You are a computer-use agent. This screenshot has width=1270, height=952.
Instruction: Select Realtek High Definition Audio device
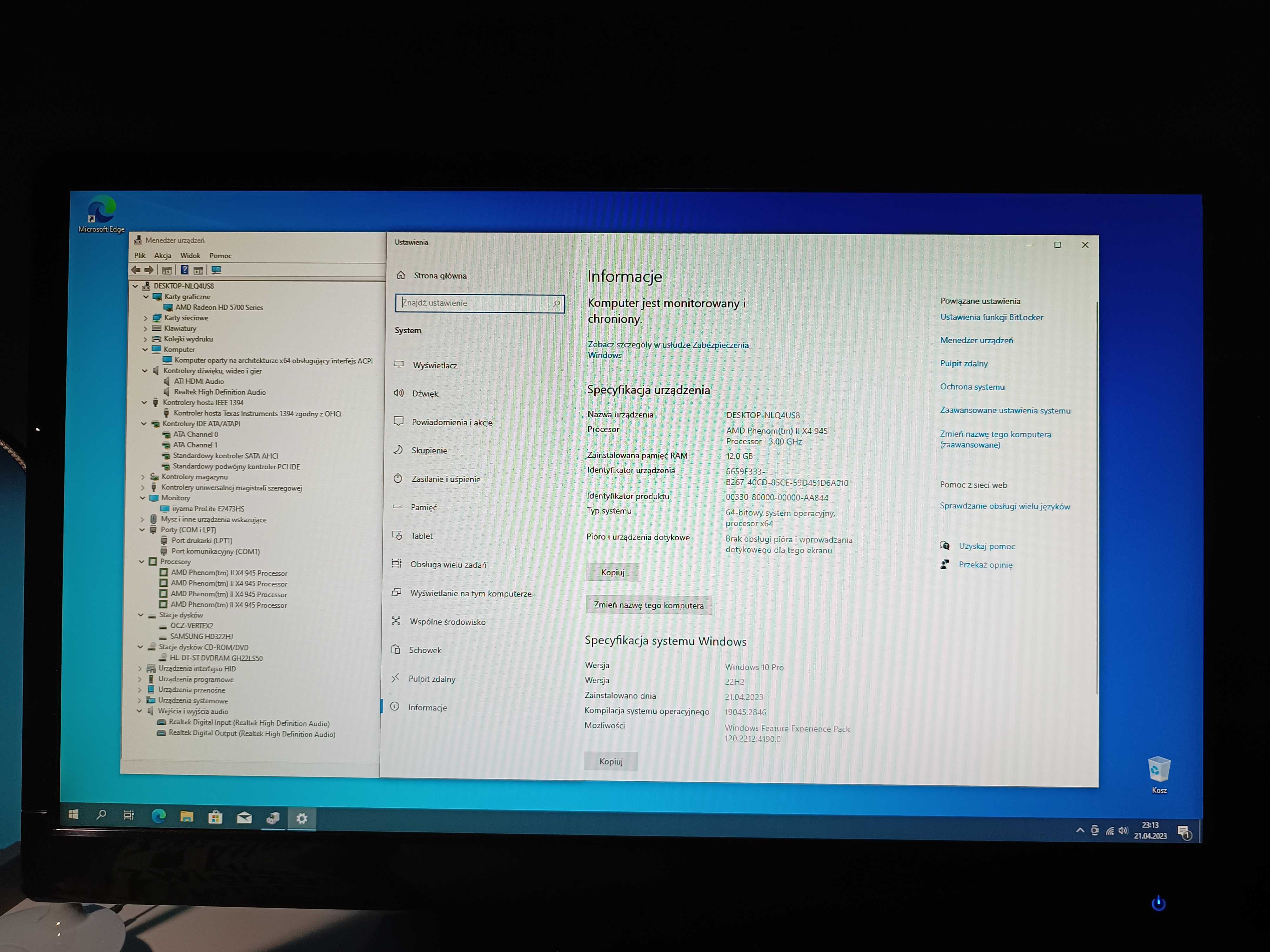[x=219, y=392]
